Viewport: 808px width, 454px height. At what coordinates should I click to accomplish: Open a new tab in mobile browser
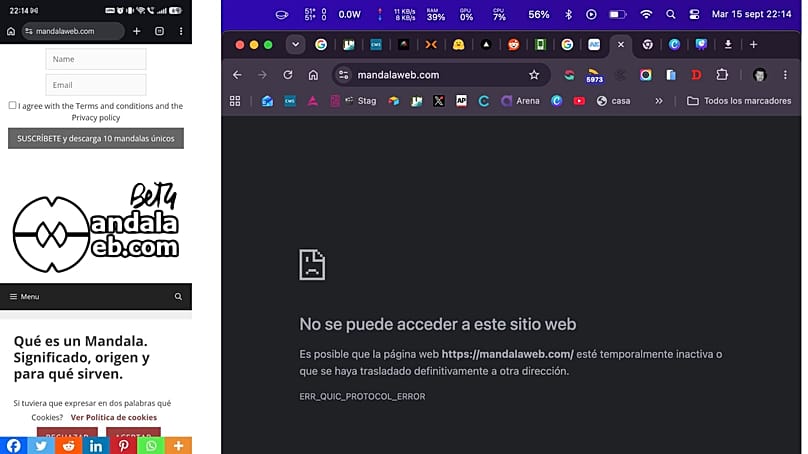pyautogui.click(x=137, y=31)
